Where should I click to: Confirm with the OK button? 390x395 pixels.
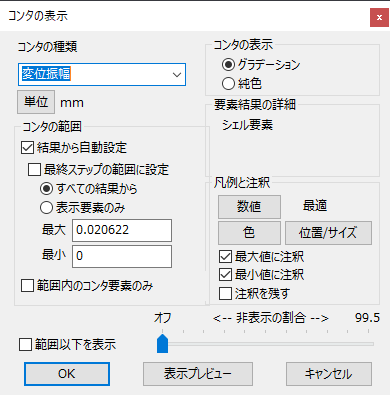point(67,374)
